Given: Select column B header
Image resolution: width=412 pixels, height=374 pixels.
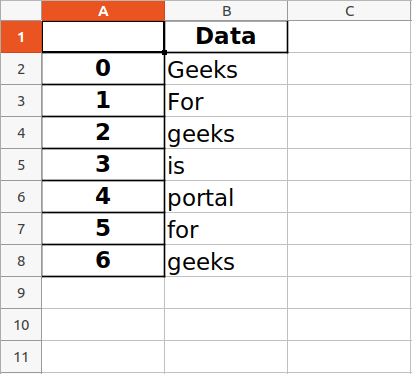Looking at the screenshot, I should (x=226, y=11).
